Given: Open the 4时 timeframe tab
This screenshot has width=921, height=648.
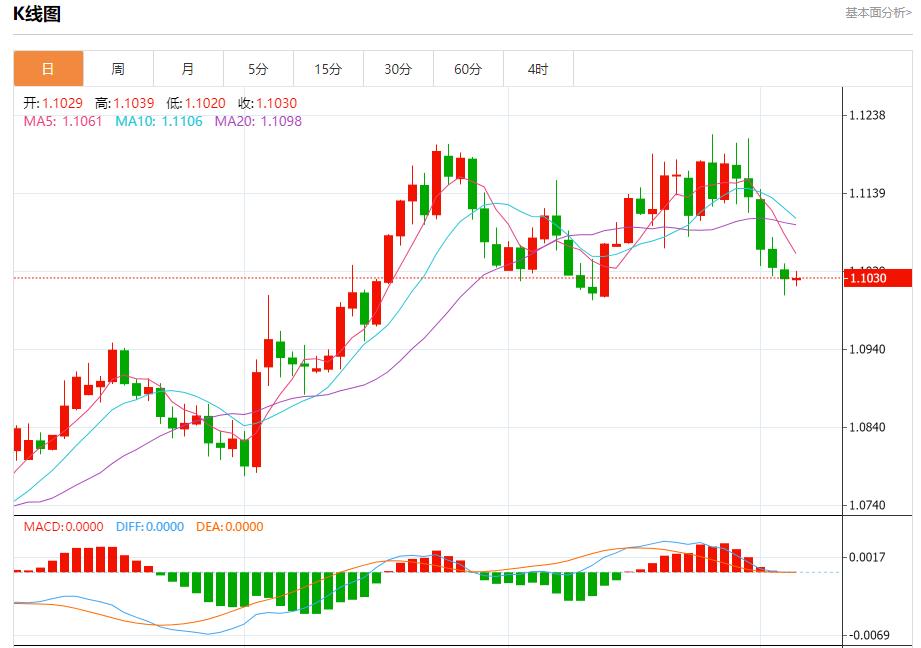Looking at the screenshot, I should 538,69.
